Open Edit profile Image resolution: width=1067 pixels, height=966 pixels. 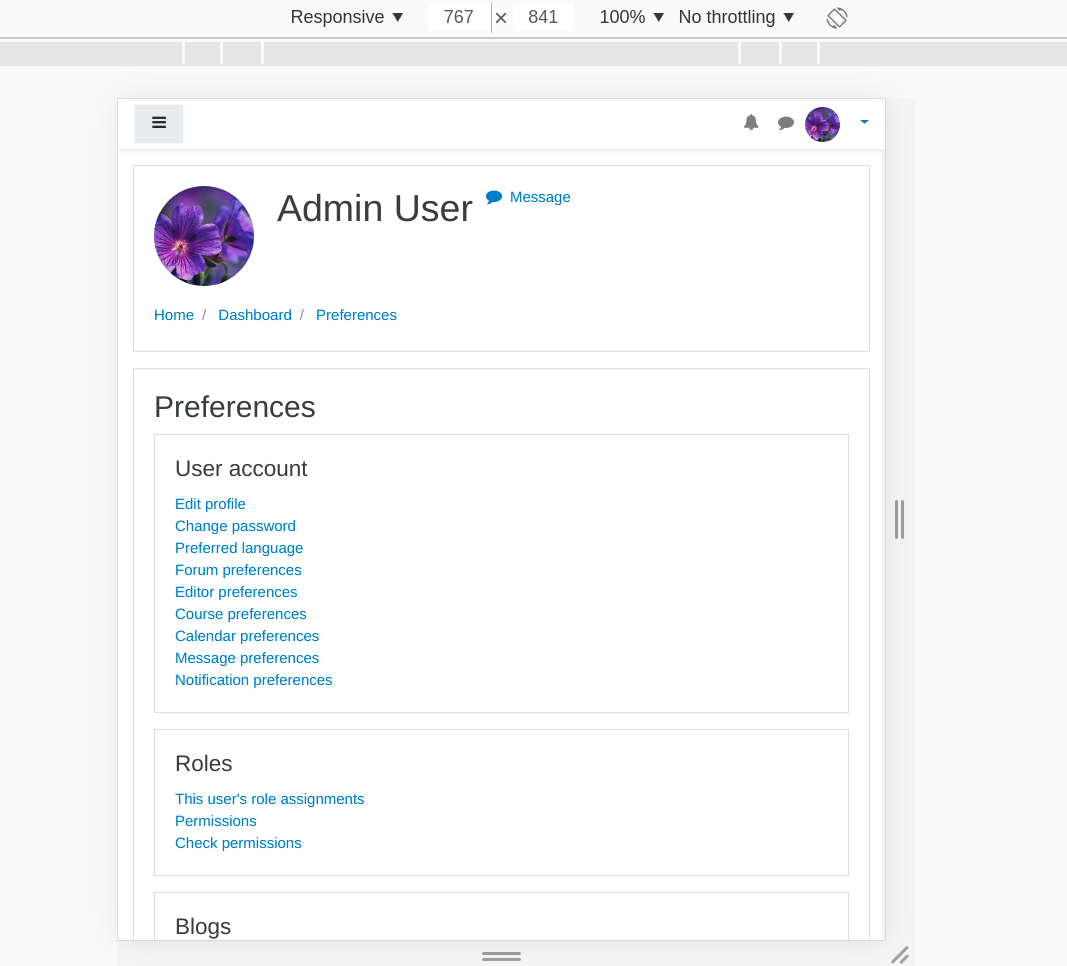click(210, 504)
